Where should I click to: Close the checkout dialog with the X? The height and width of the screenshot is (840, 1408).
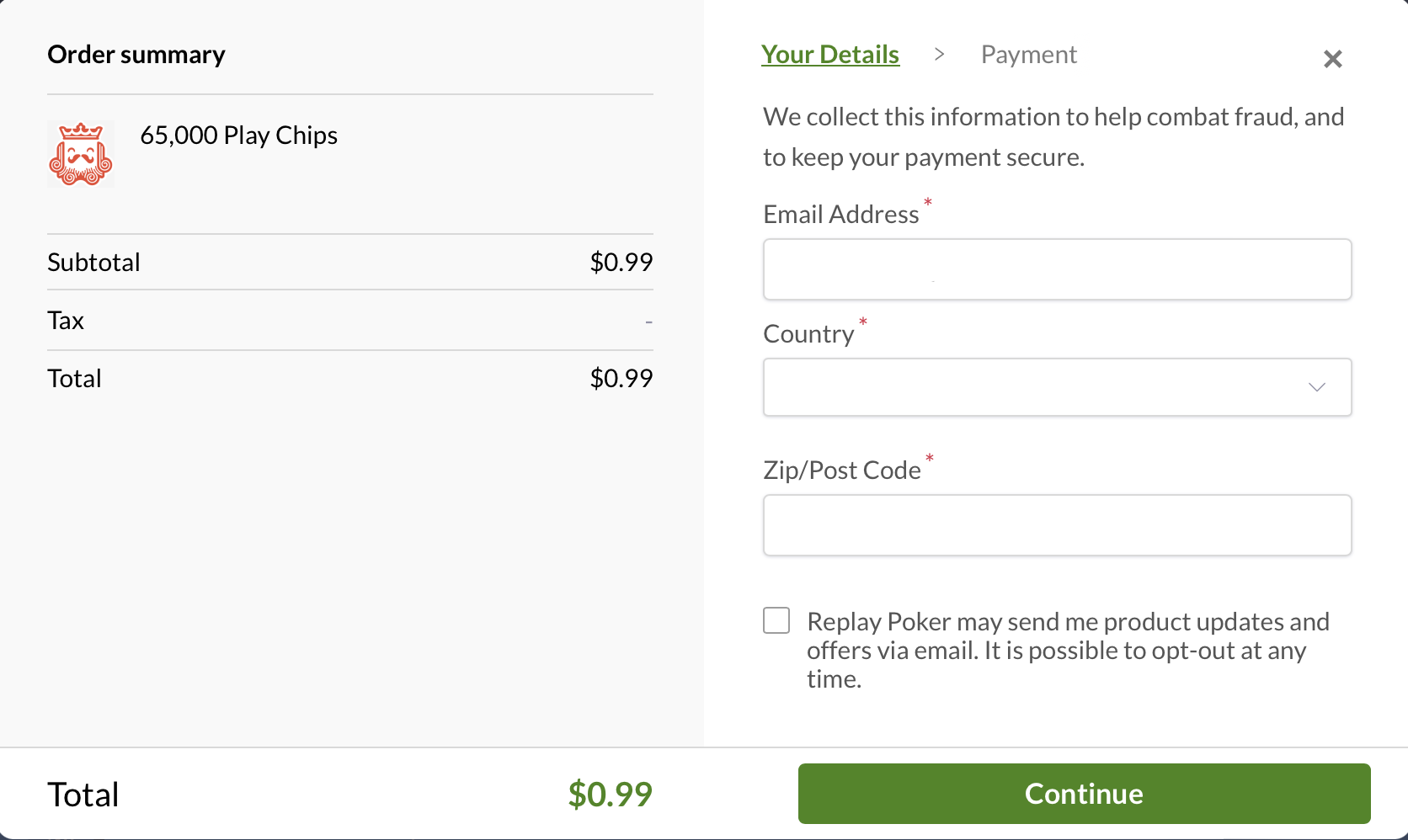coord(1332,59)
